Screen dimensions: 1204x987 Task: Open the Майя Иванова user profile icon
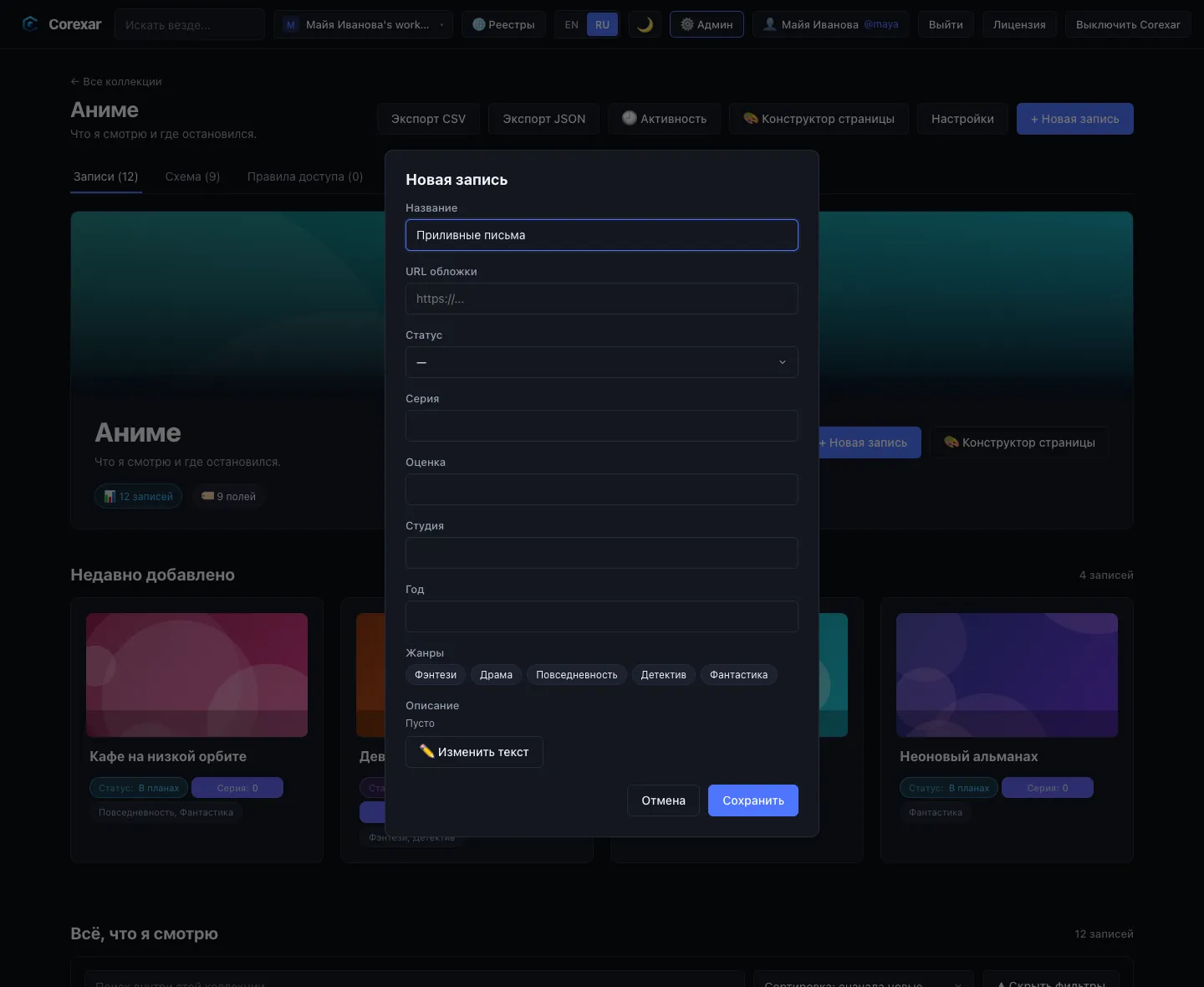(770, 24)
